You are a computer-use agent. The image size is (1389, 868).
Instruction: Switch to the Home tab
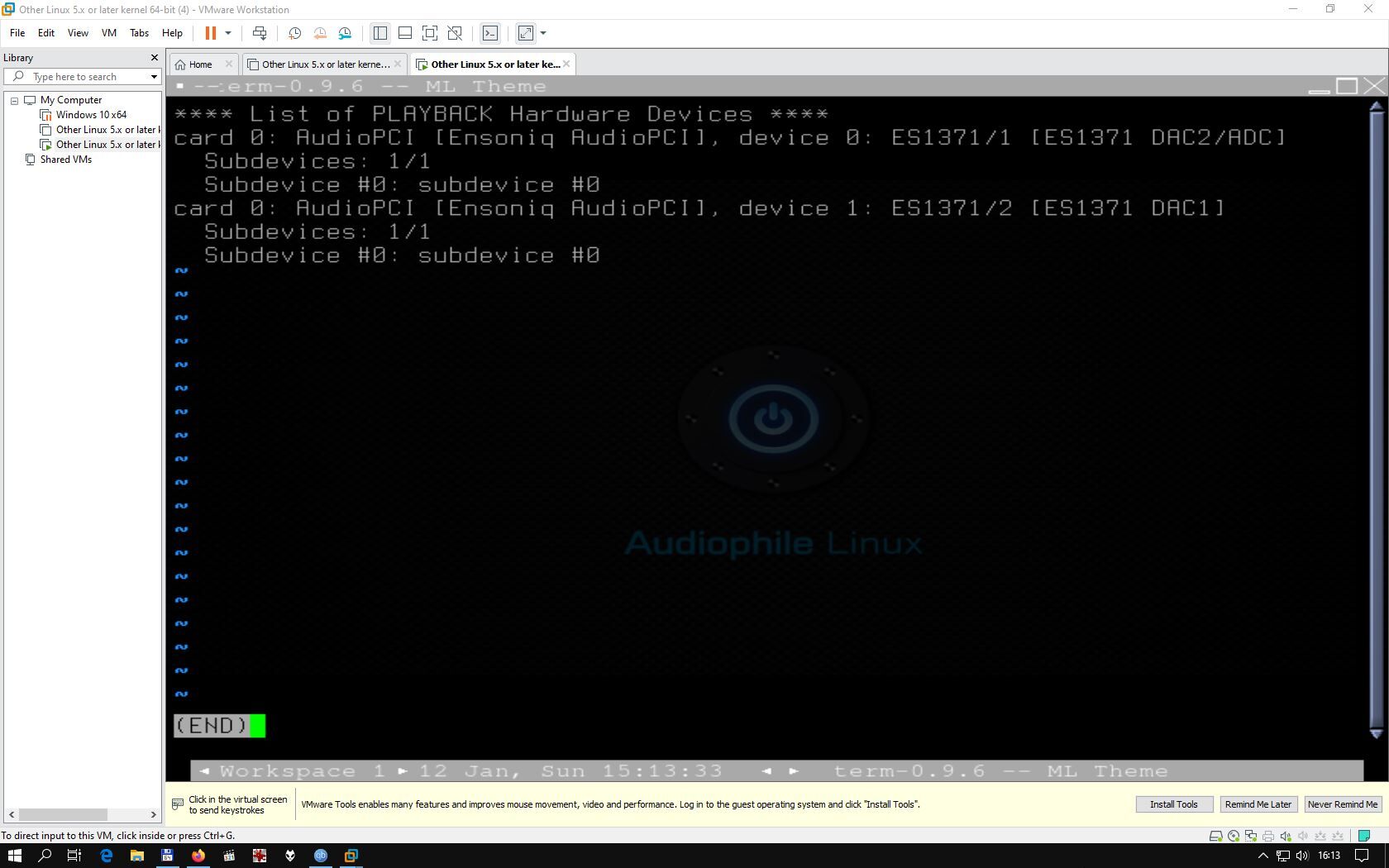pyautogui.click(x=200, y=64)
